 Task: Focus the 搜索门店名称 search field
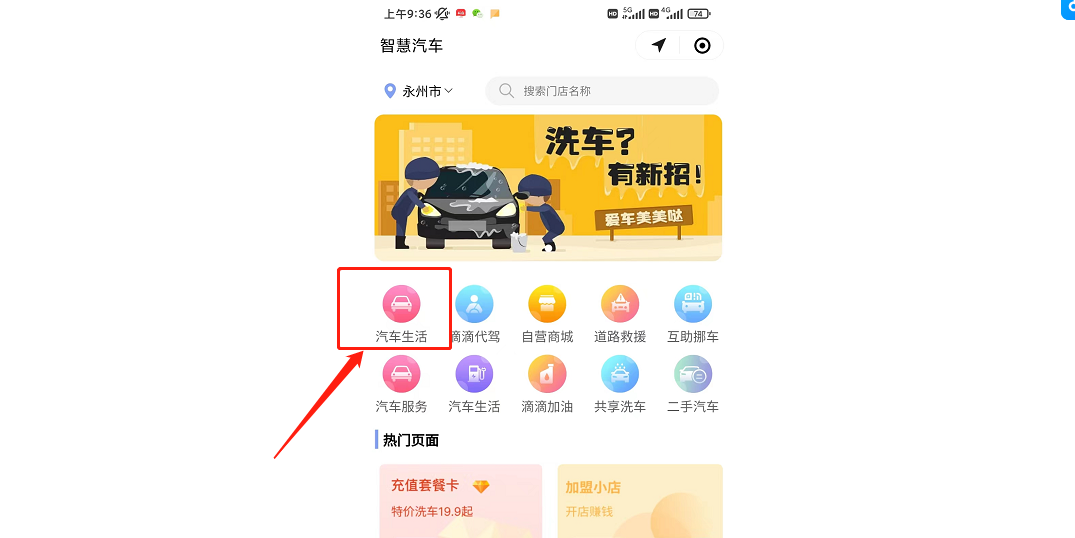pos(602,90)
